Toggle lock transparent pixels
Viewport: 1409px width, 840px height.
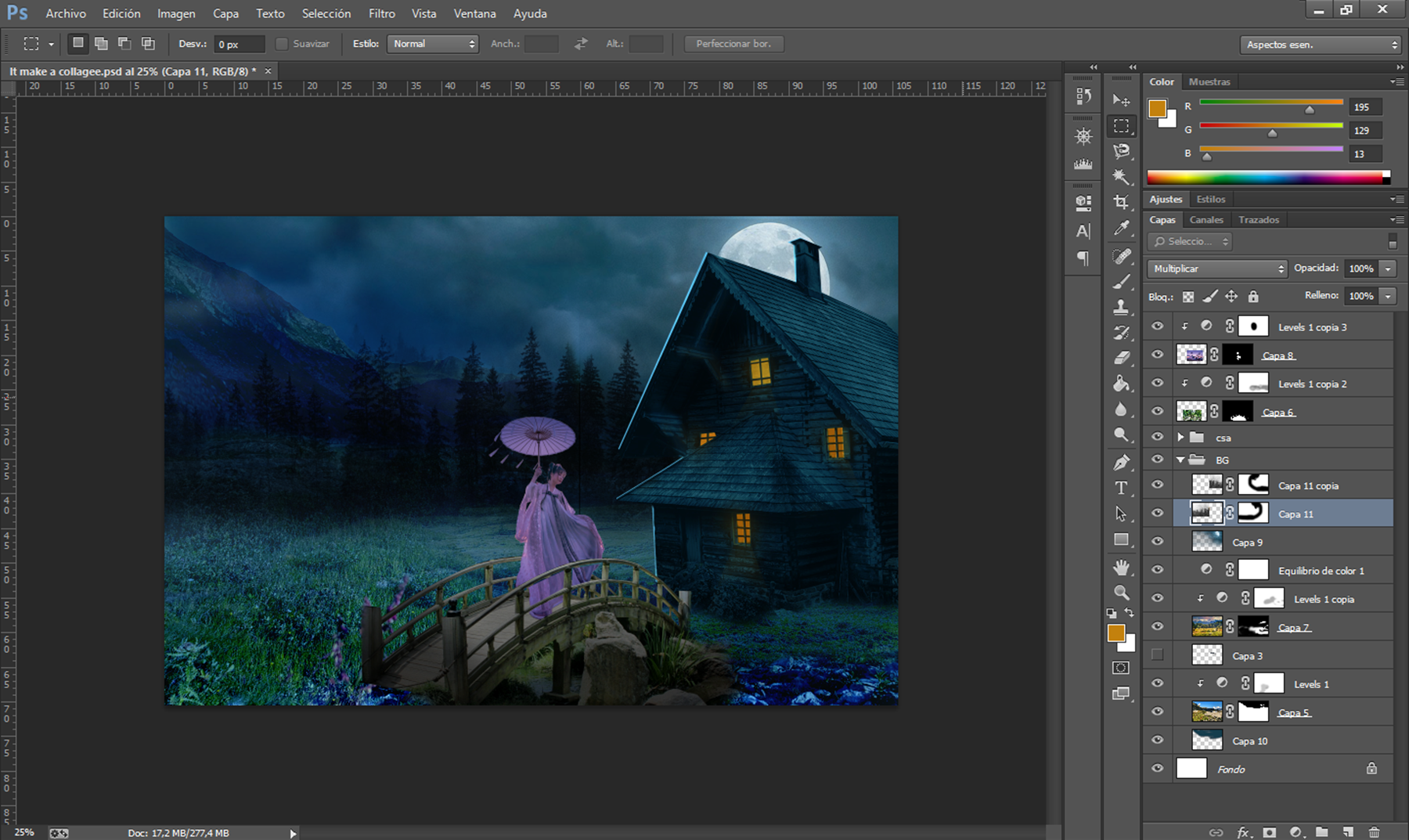coord(1188,297)
